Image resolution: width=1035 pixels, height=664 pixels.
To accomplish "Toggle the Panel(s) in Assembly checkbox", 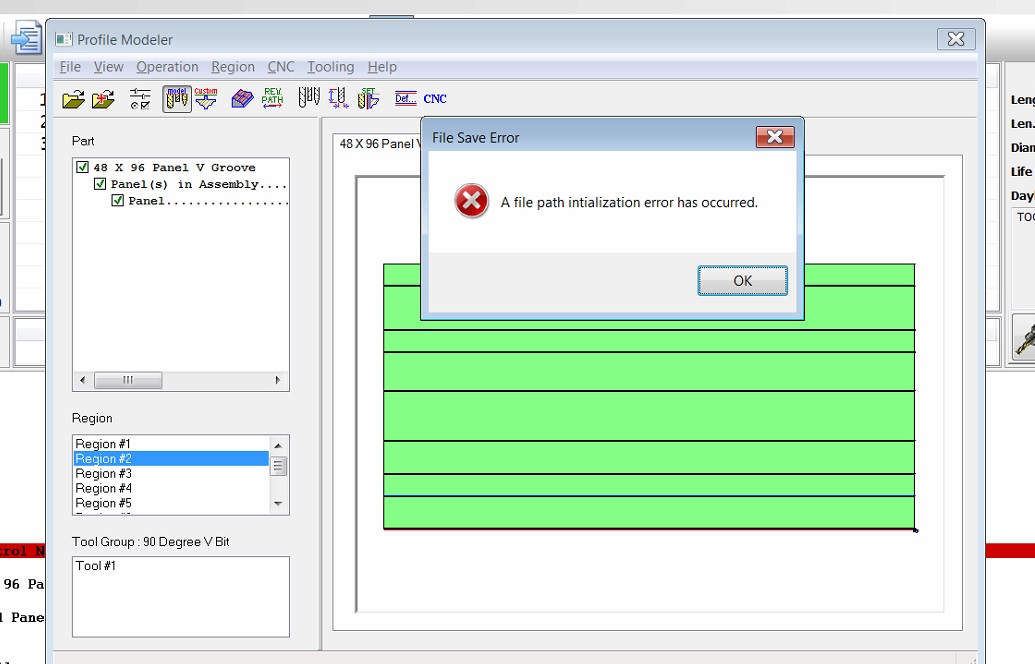I will [100, 185].
